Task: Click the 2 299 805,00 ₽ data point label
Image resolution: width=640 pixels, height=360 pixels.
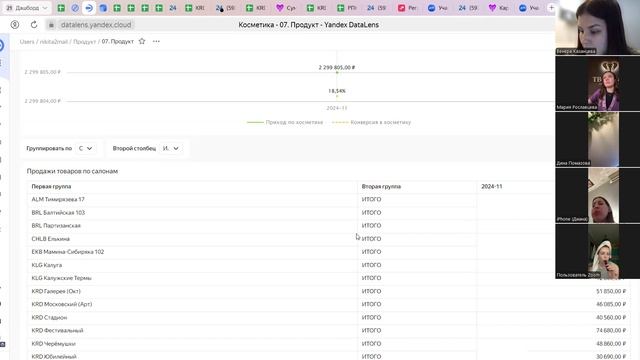Action: point(337,67)
